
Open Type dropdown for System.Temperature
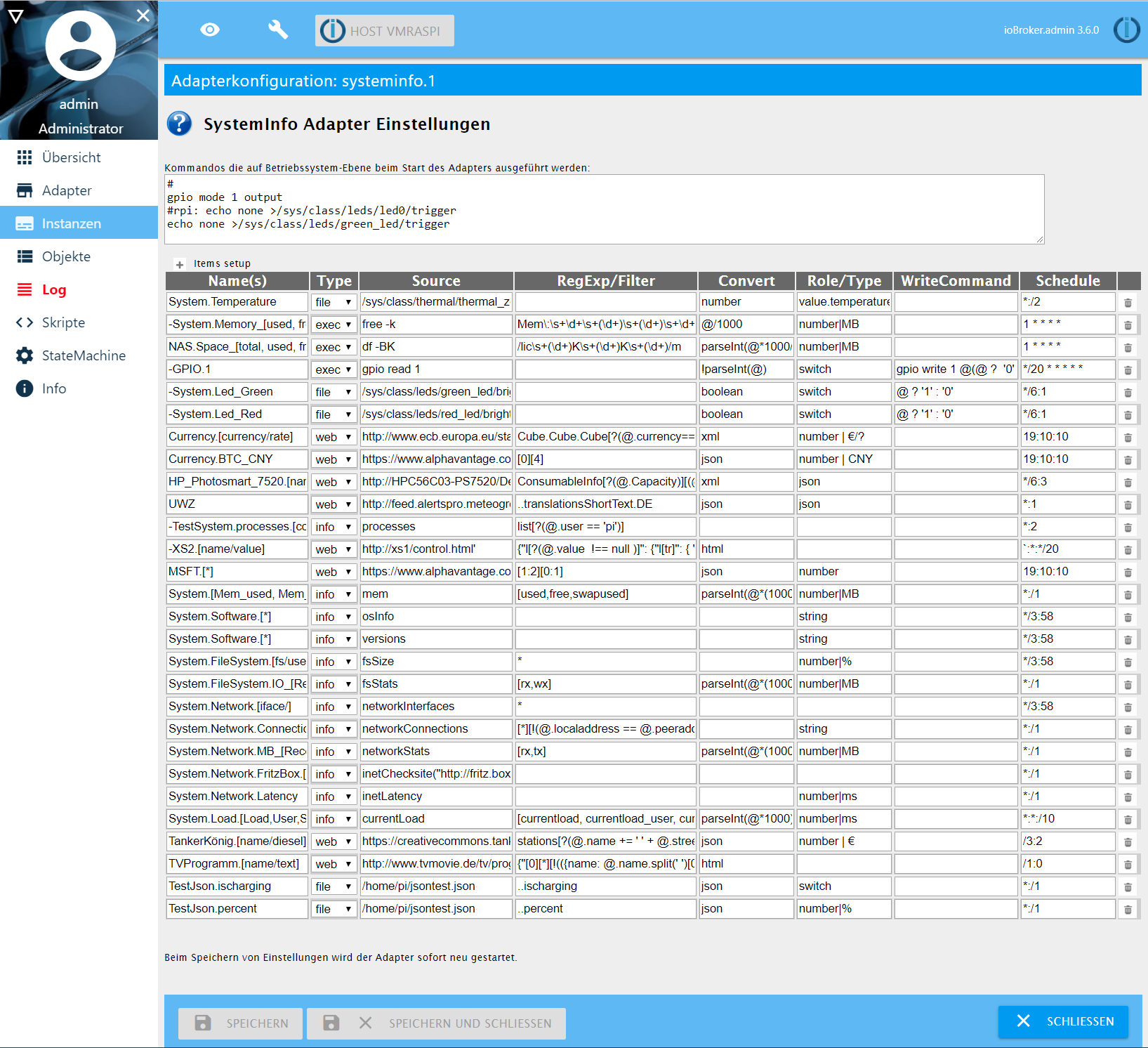click(x=334, y=302)
